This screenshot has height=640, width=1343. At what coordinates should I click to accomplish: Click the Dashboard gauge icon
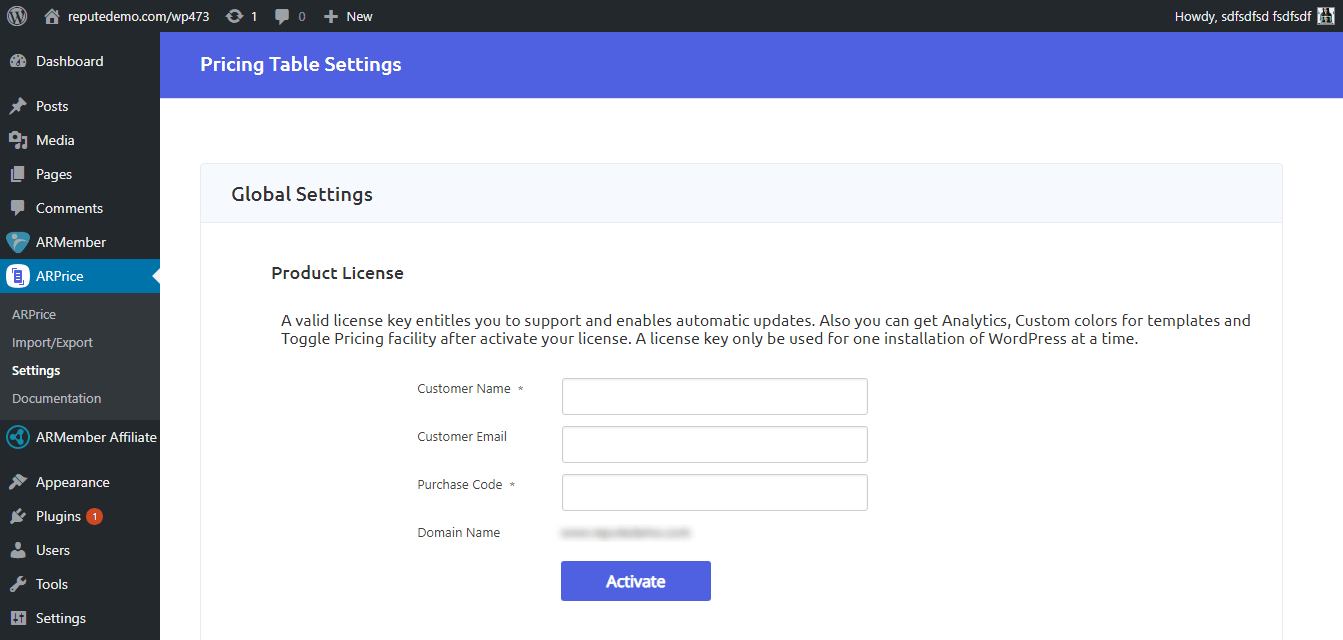[x=18, y=61]
